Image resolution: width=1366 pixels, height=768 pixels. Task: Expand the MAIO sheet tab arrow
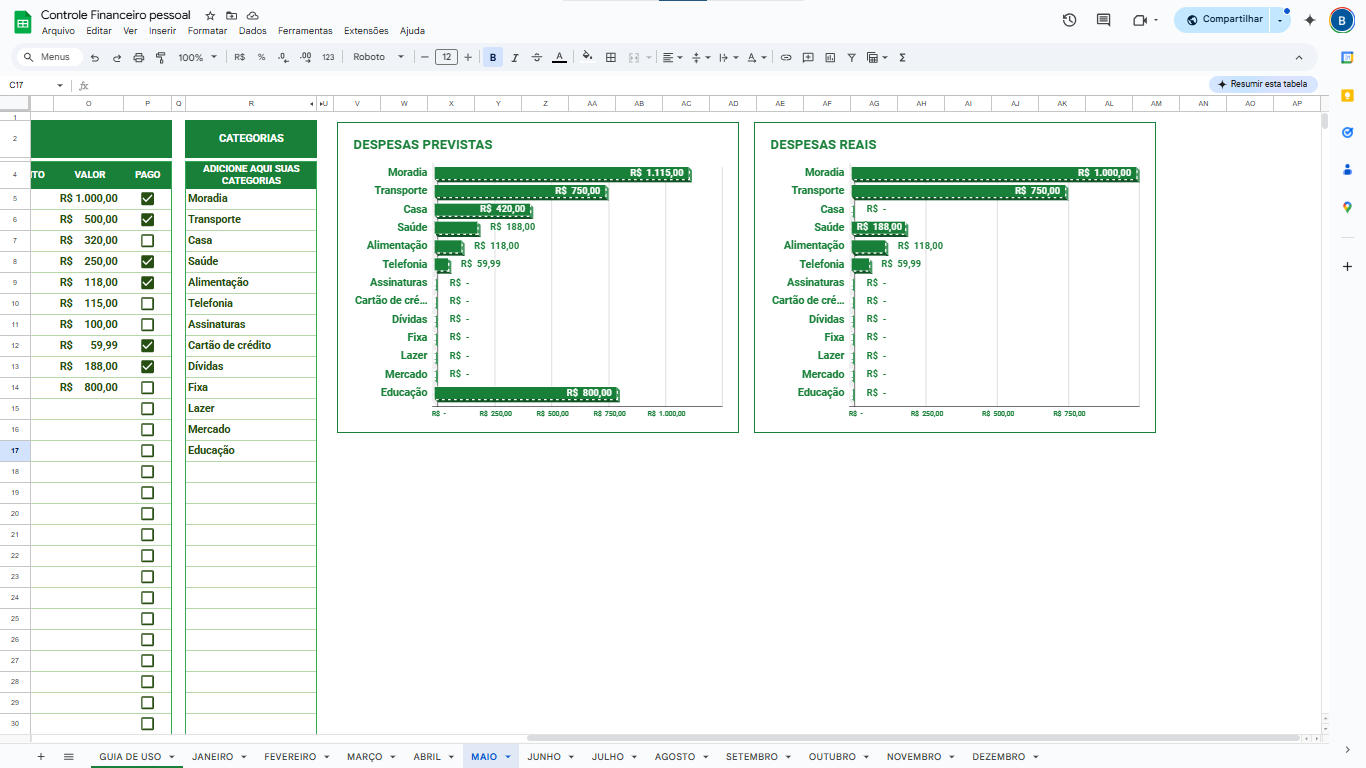tap(508, 757)
